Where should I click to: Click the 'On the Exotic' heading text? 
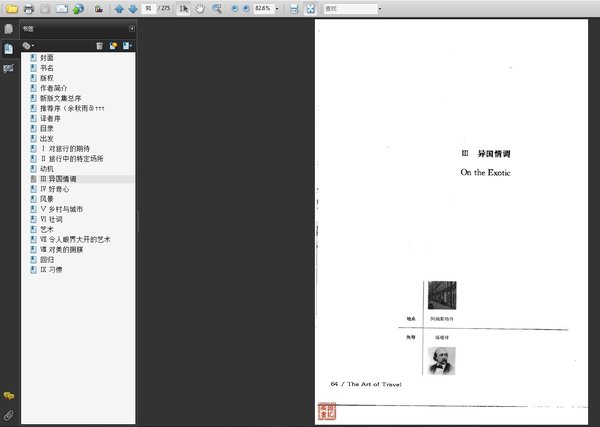(485, 173)
